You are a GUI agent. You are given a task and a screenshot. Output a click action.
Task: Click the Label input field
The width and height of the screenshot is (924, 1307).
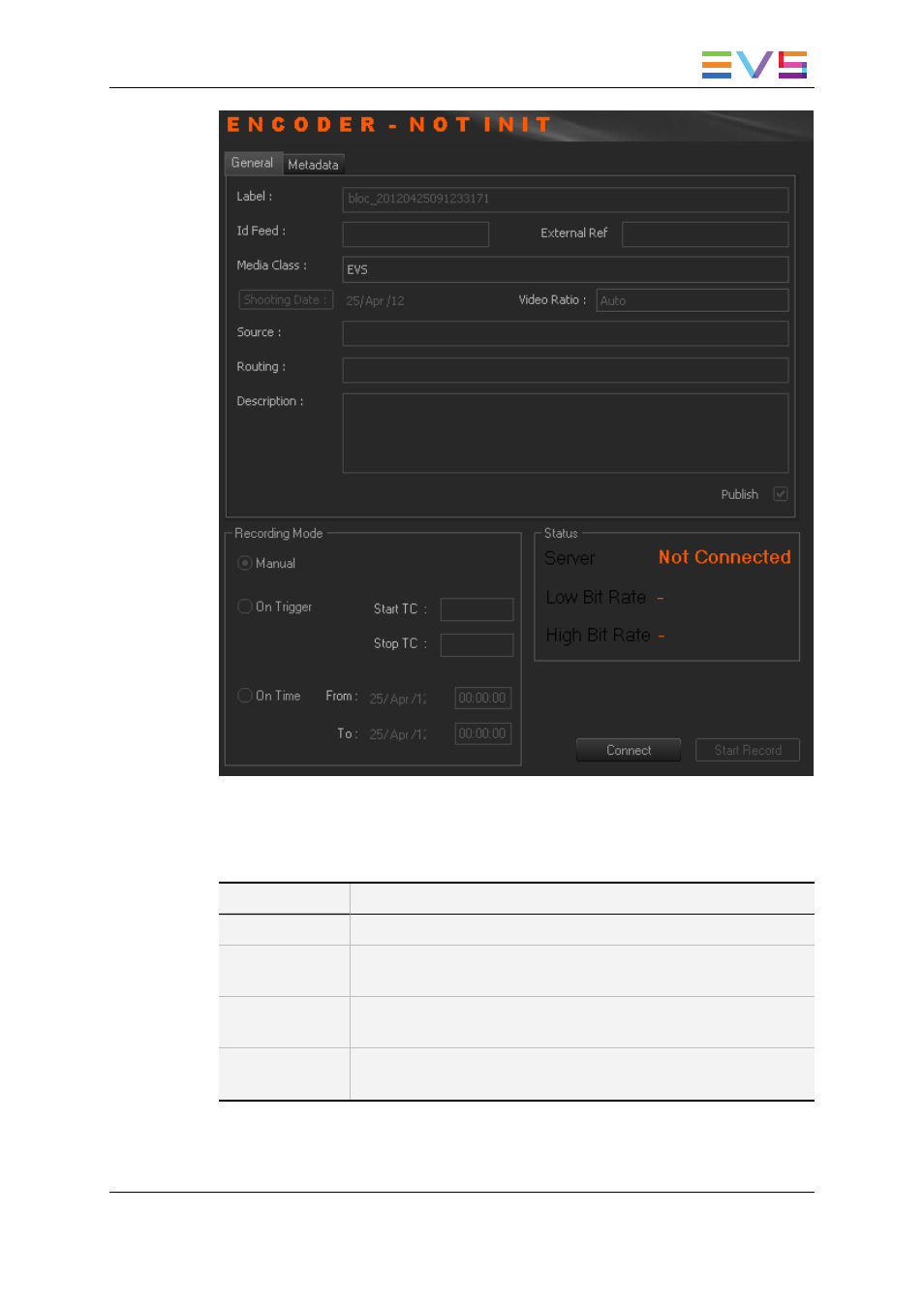point(565,200)
